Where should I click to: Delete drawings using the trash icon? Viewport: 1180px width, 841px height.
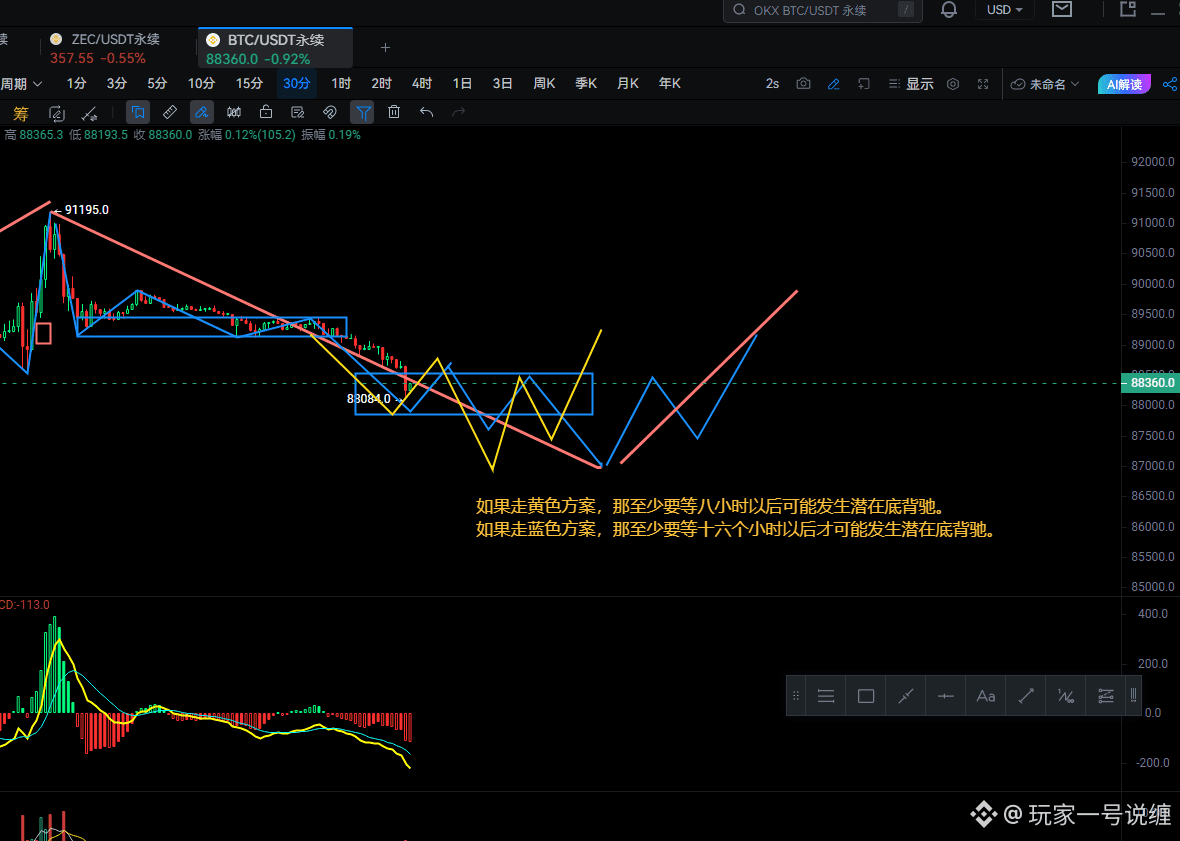click(394, 112)
